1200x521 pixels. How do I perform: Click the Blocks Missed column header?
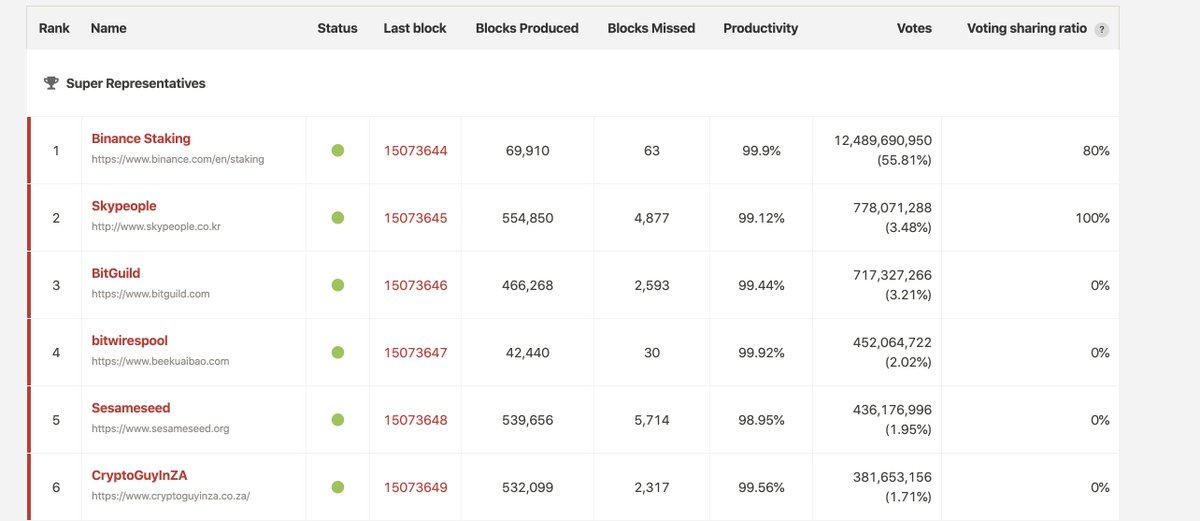(x=651, y=28)
